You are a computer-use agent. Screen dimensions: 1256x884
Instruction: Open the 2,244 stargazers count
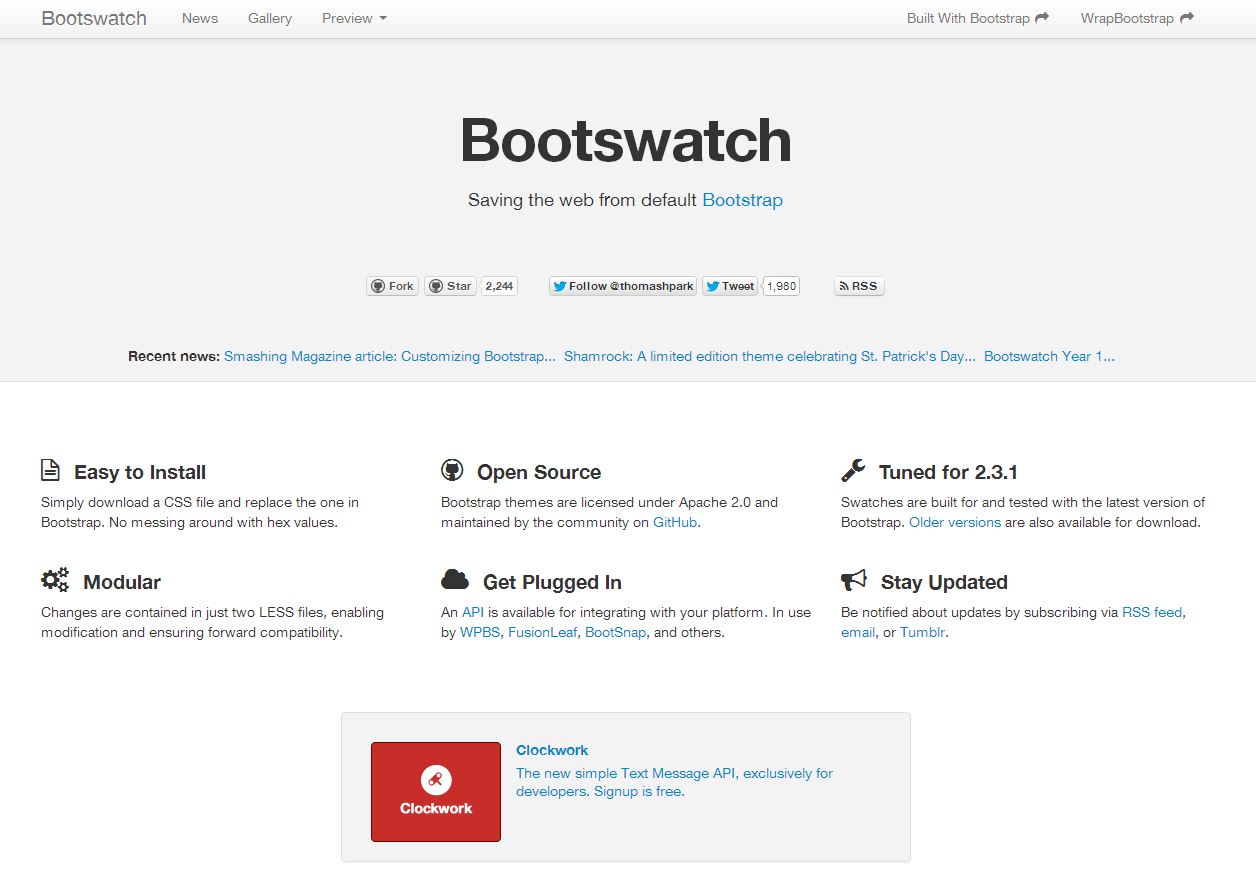(499, 286)
